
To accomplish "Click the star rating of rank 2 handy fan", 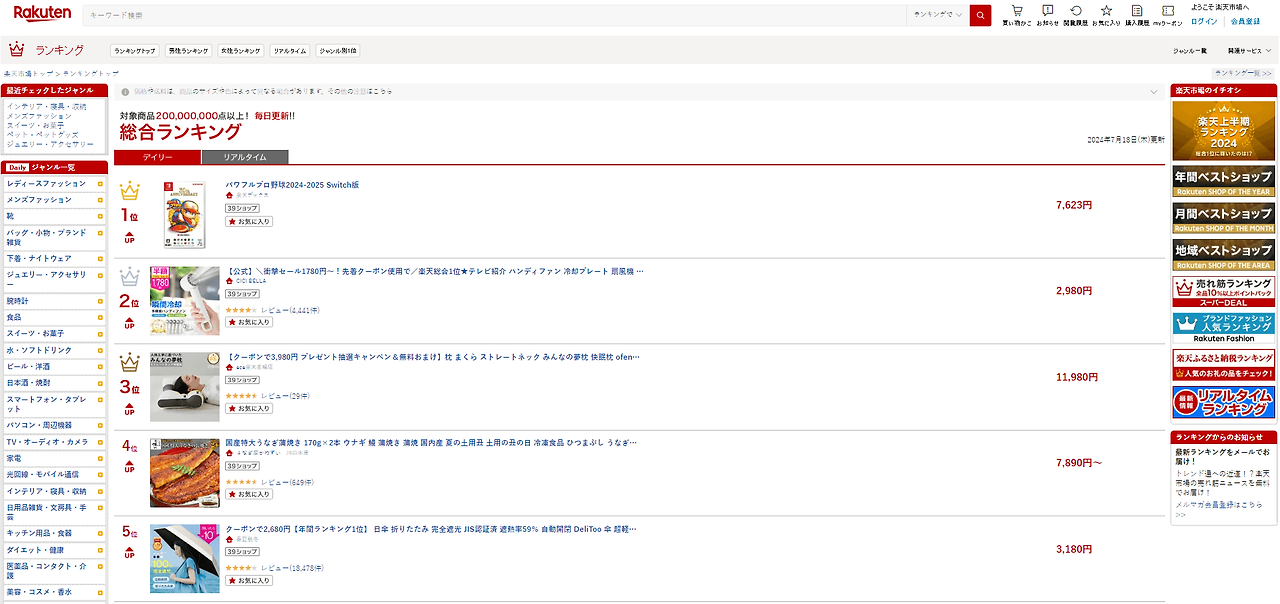I will click(x=241, y=310).
